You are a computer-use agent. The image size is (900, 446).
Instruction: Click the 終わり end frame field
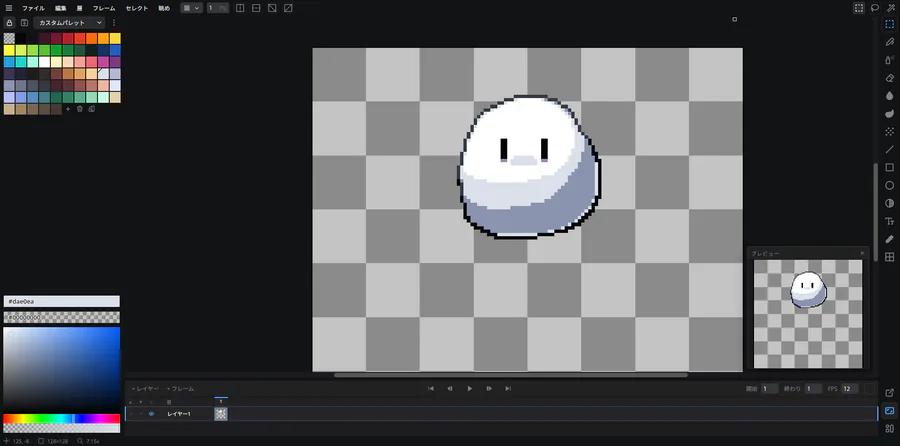click(x=813, y=389)
